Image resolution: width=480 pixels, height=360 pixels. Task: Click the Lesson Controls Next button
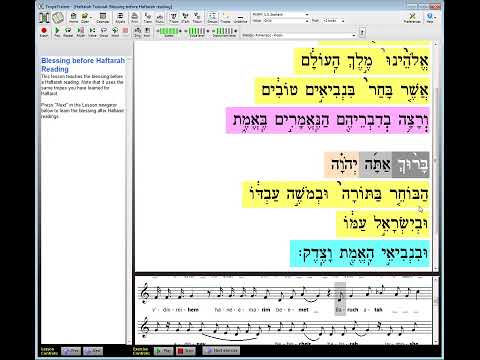(93, 351)
